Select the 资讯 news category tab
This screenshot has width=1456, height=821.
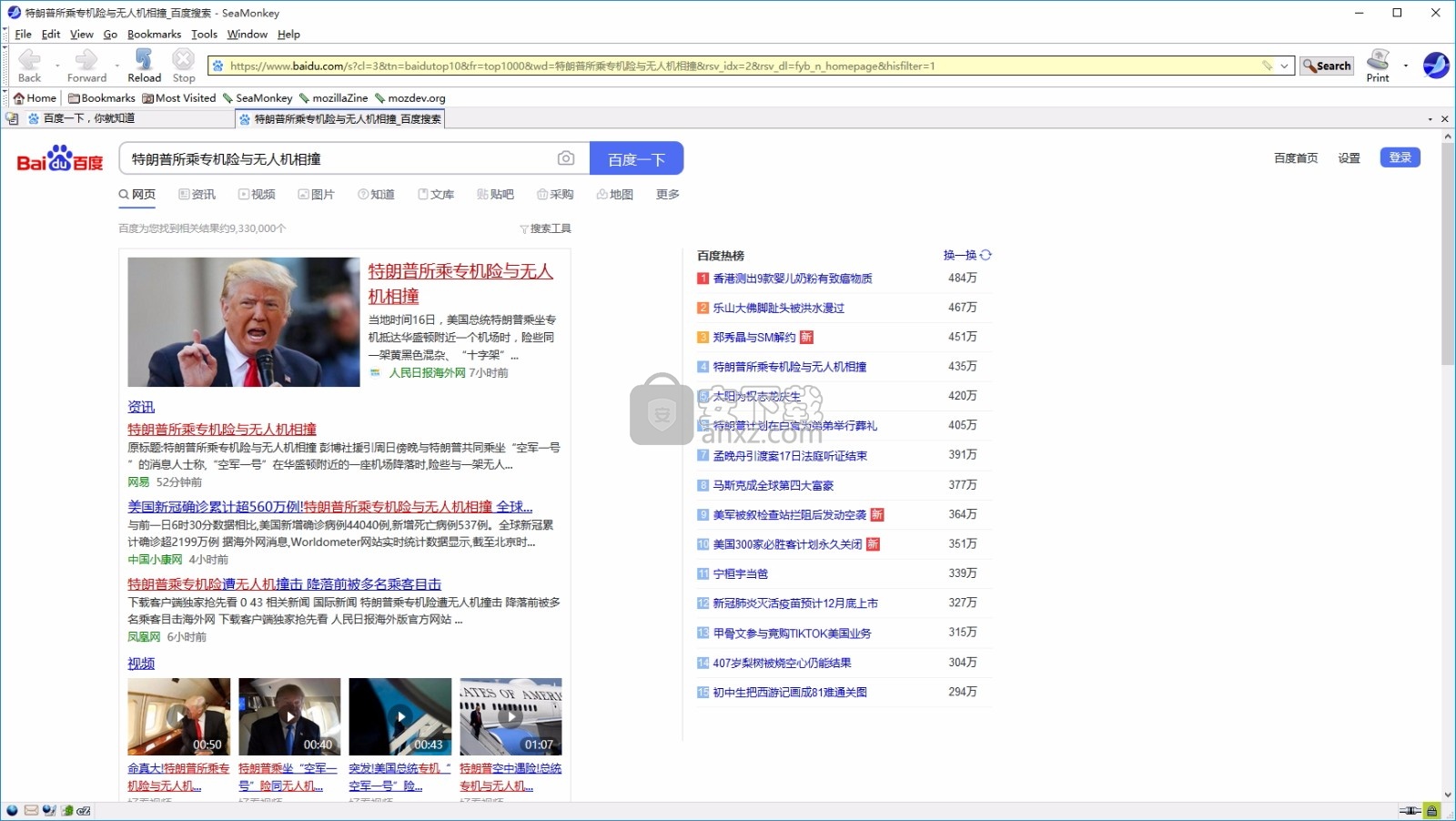(197, 195)
